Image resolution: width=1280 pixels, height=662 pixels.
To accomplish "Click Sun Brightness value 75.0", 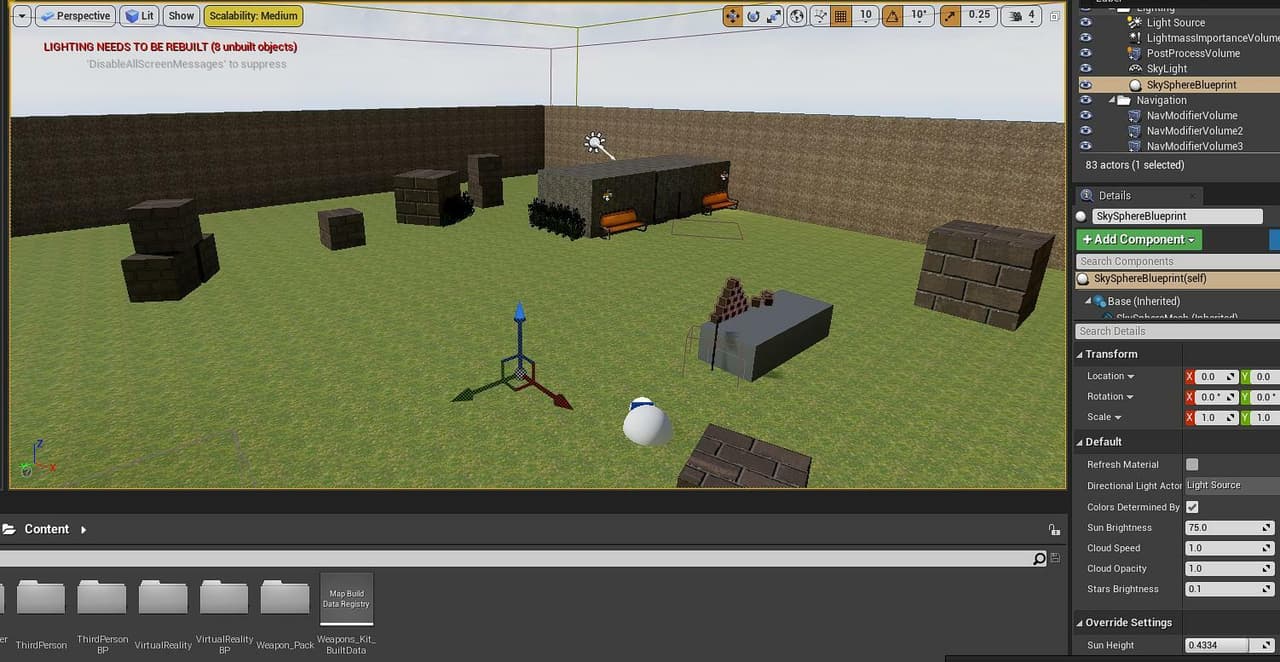I will pos(1230,528).
